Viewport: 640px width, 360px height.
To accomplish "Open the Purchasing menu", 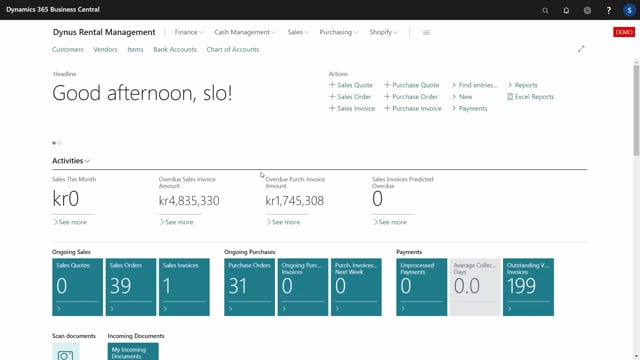I will point(338,32).
